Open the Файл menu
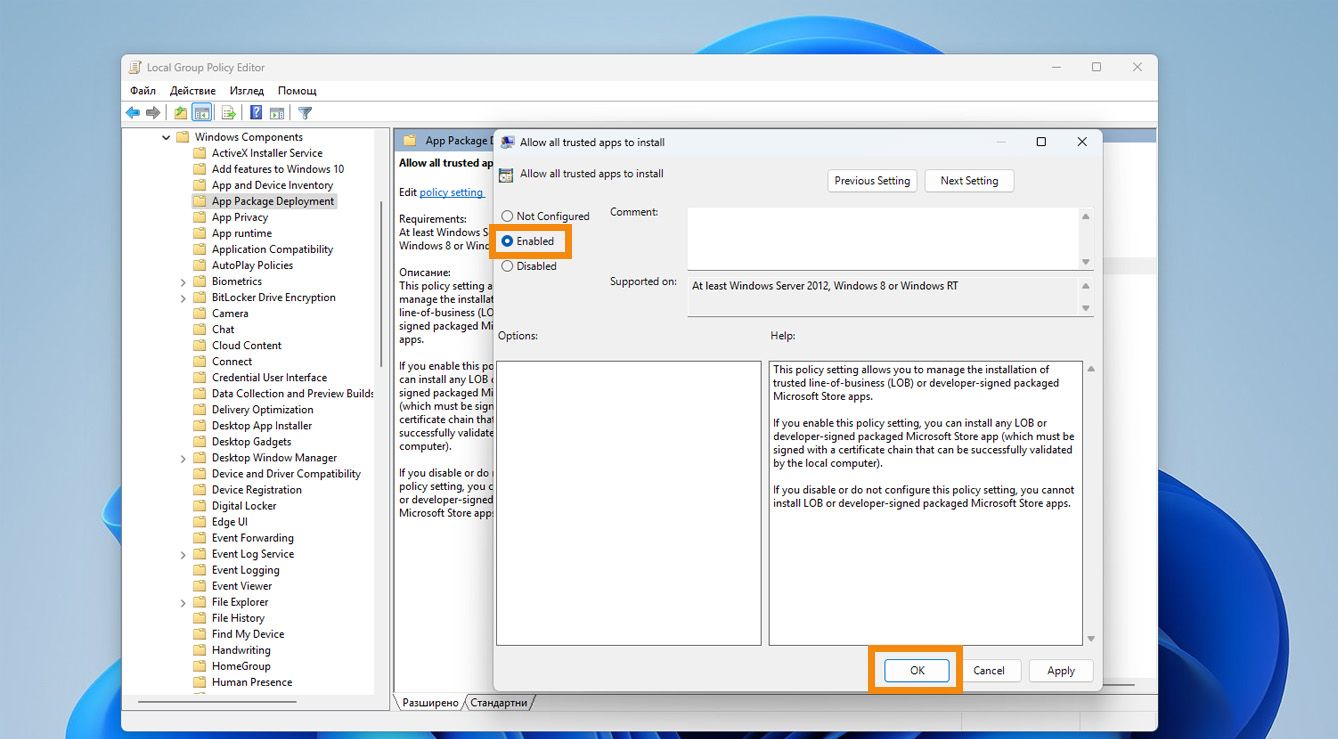This screenshot has width=1338, height=739. 143,91
